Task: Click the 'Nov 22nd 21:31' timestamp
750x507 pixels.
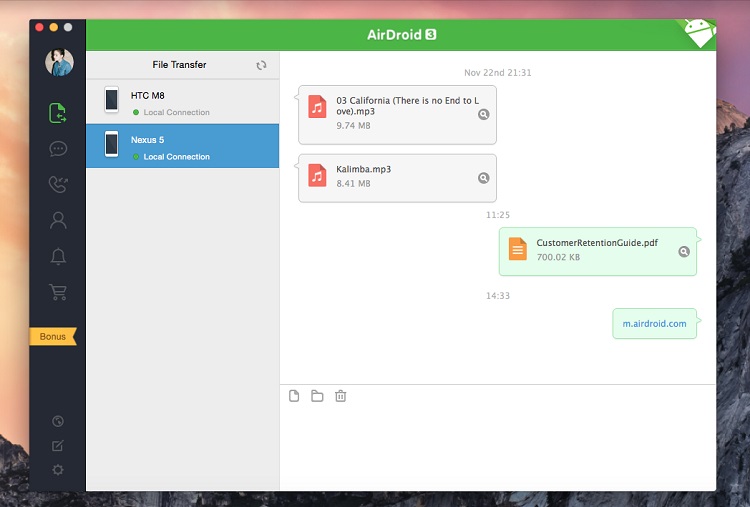Action: [x=497, y=73]
